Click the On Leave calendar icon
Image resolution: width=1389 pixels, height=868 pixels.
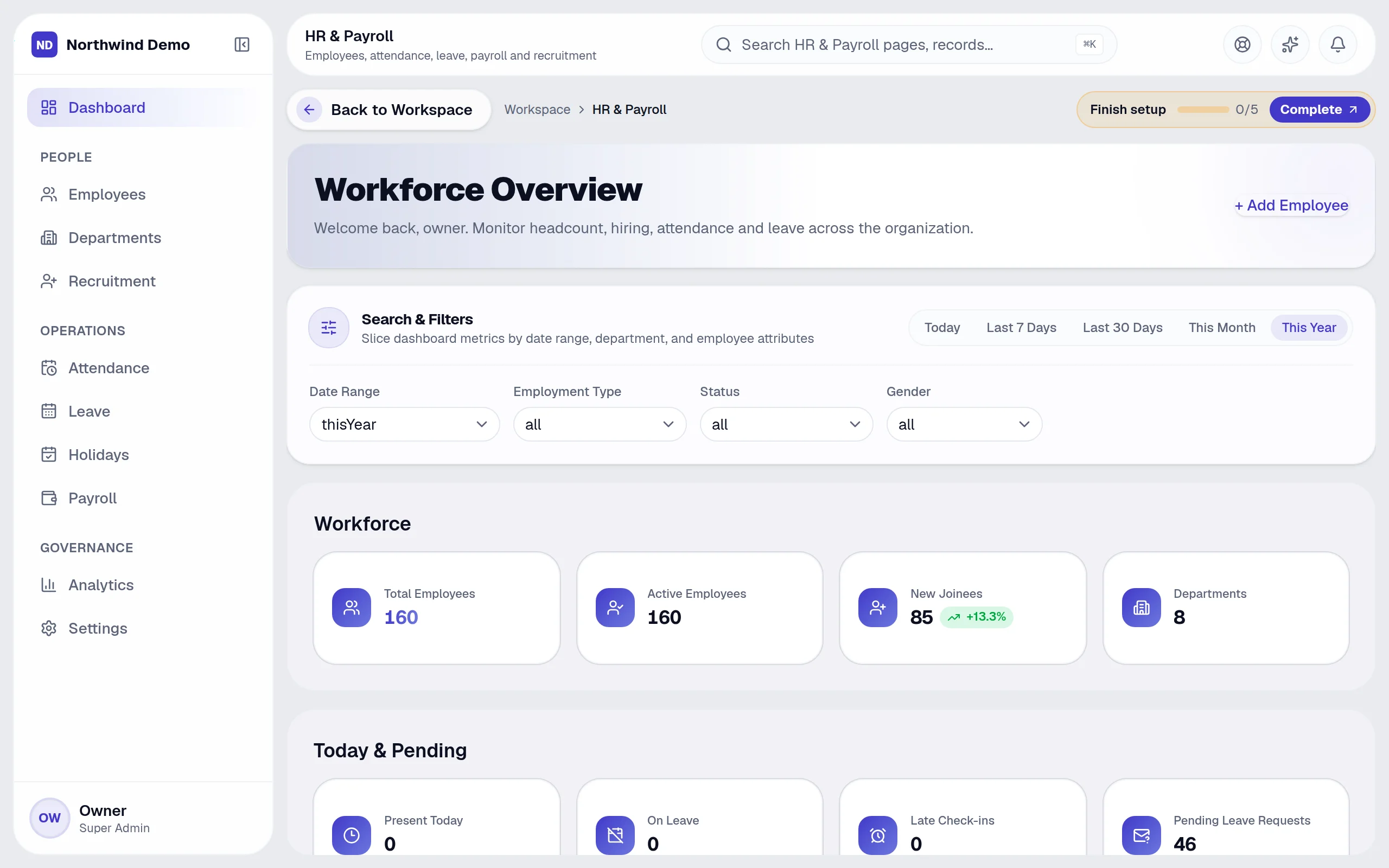click(615, 835)
